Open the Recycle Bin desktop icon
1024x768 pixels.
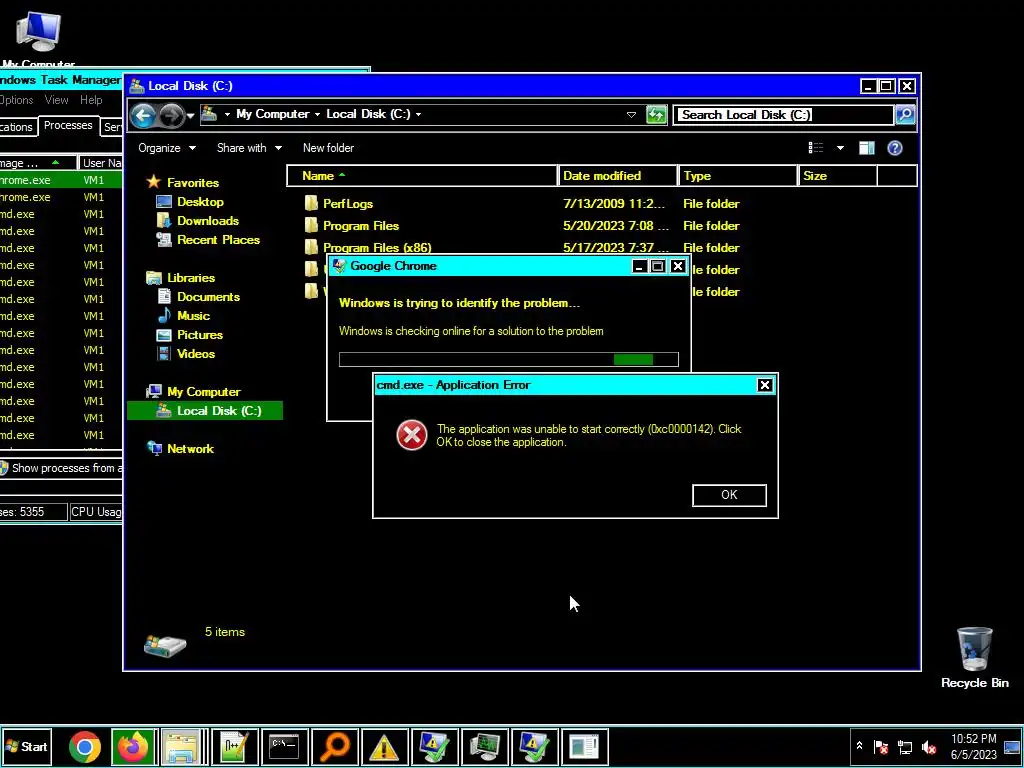pyautogui.click(x=974, y=657)
